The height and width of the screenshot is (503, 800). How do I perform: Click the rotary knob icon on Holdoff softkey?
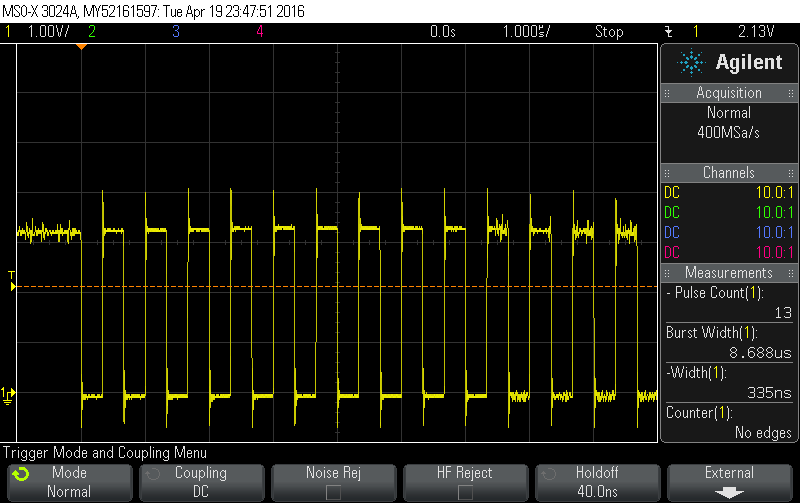pos(548,474)
